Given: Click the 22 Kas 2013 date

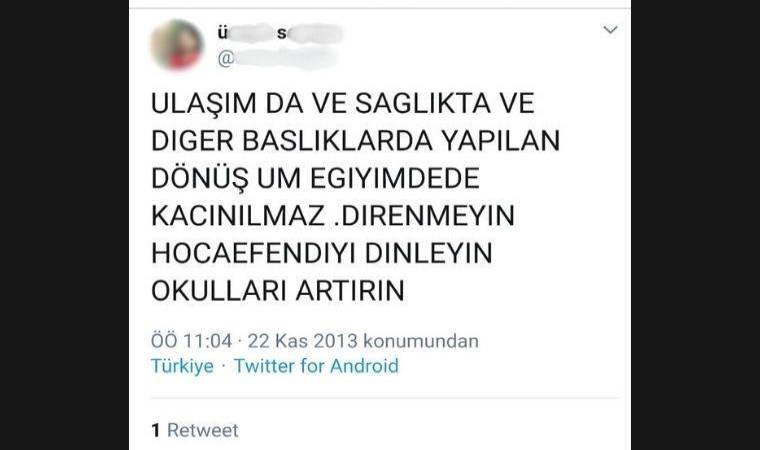Looking at the screenshot, I should 302,341.
